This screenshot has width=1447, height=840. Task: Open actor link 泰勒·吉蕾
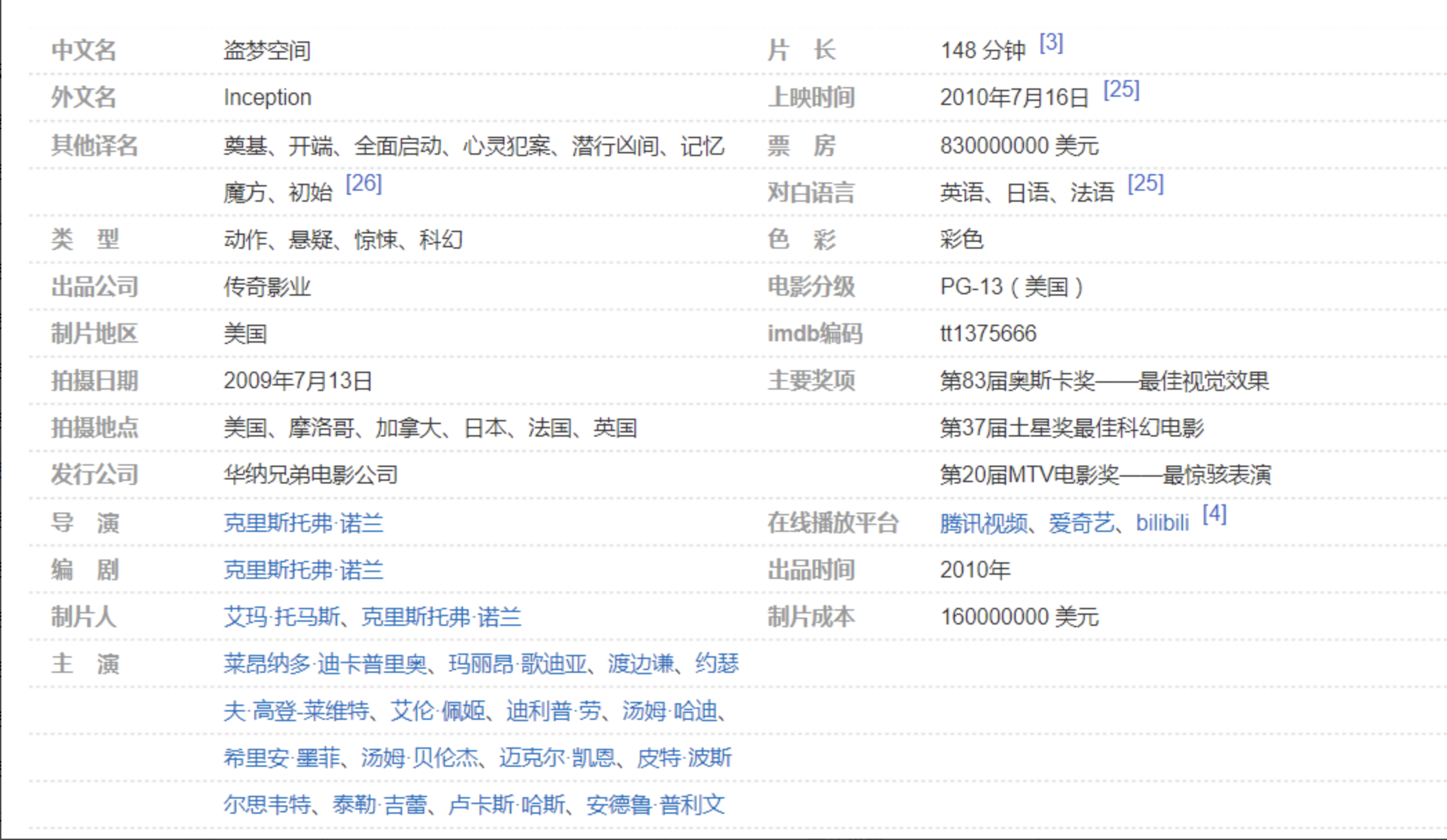point(379,805)
